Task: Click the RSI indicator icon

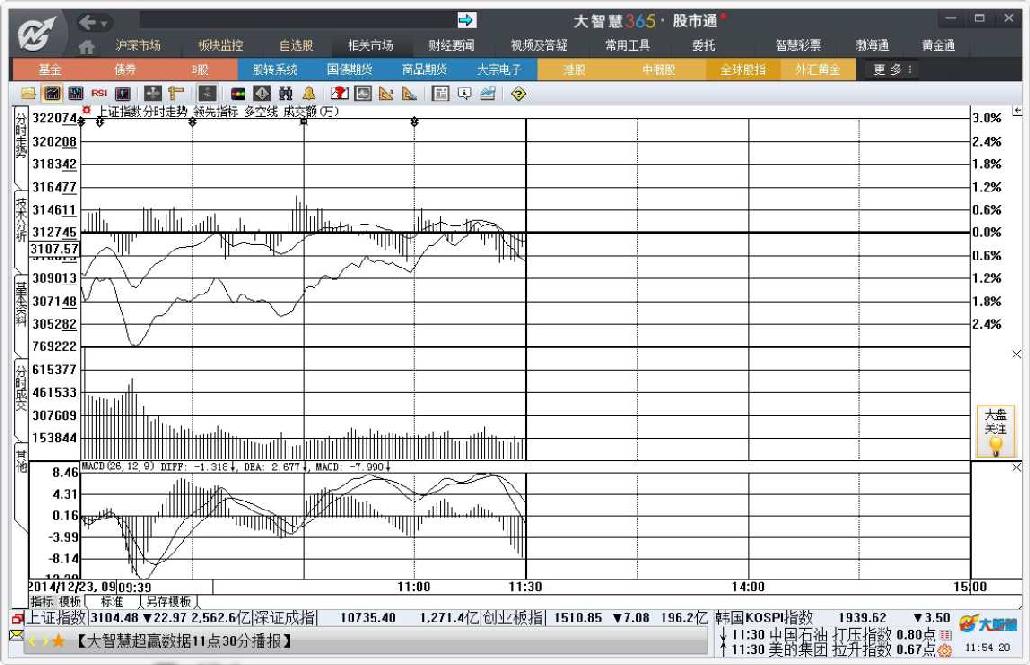Action: coord(99,94)
